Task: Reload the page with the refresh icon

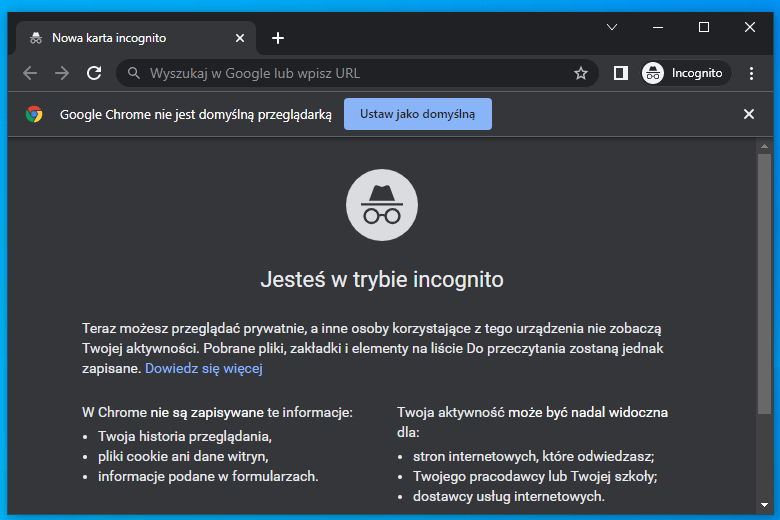Action: coord(94,73)
